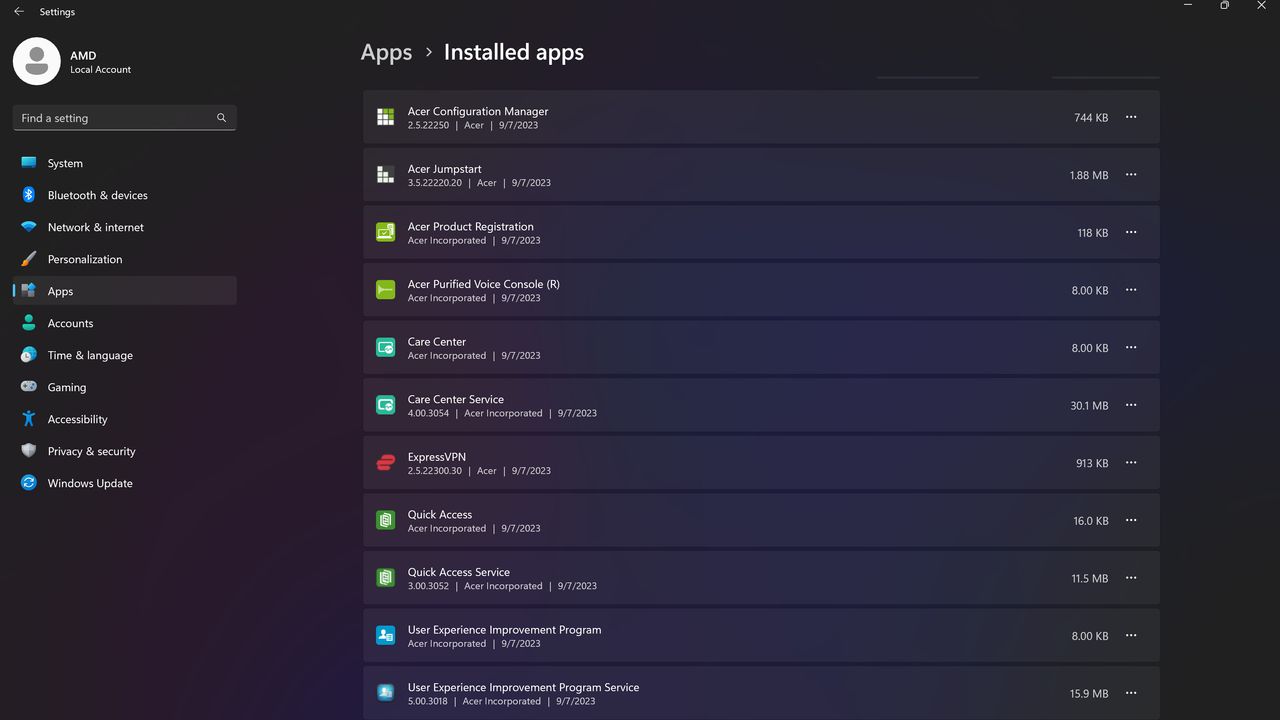The height and width of the screenshot is (720, 1280).
Task: Open Accounts settings
Action: point(125,323)
